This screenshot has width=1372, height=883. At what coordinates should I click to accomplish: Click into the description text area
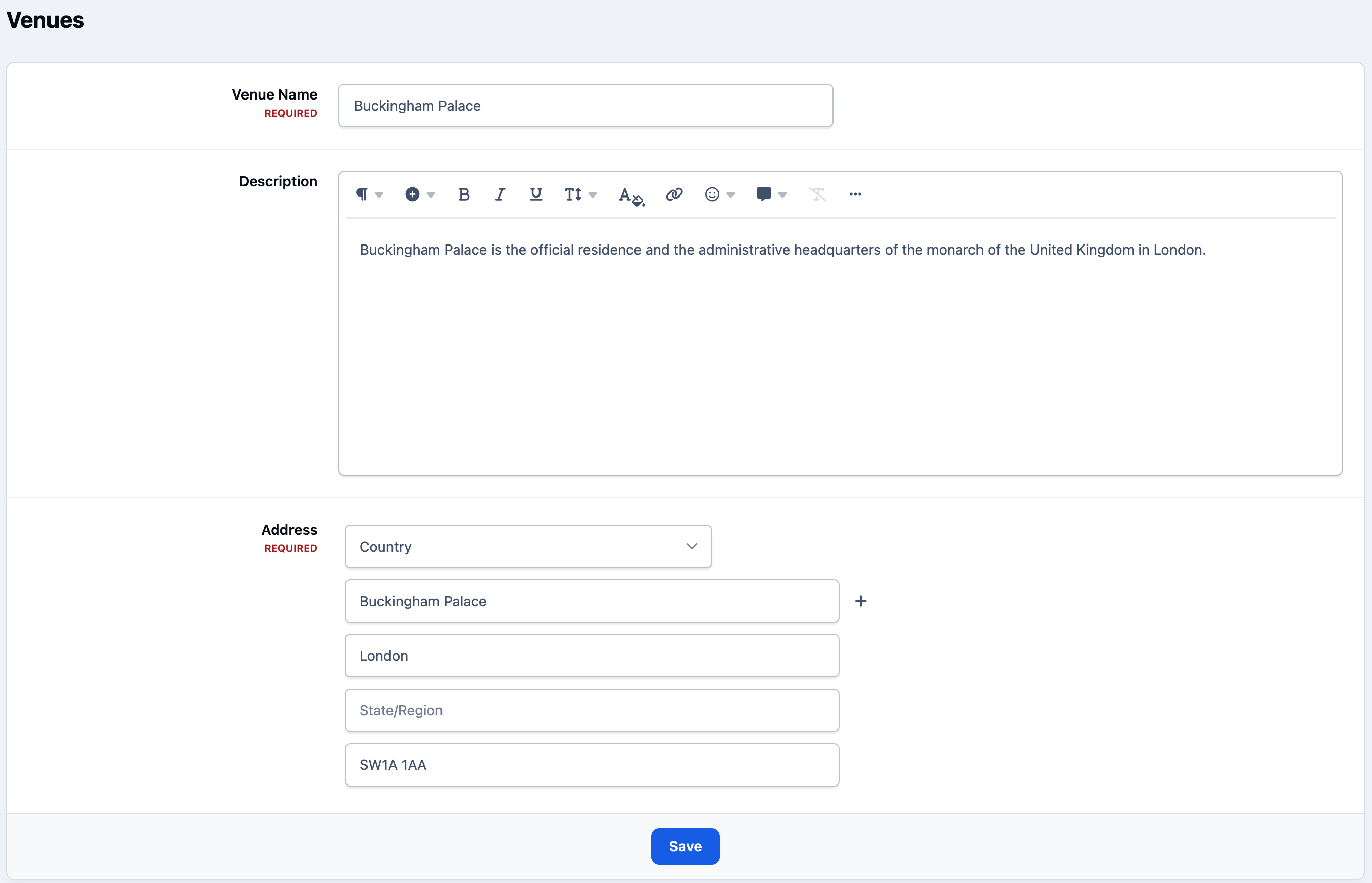click(x=840, y=346)
